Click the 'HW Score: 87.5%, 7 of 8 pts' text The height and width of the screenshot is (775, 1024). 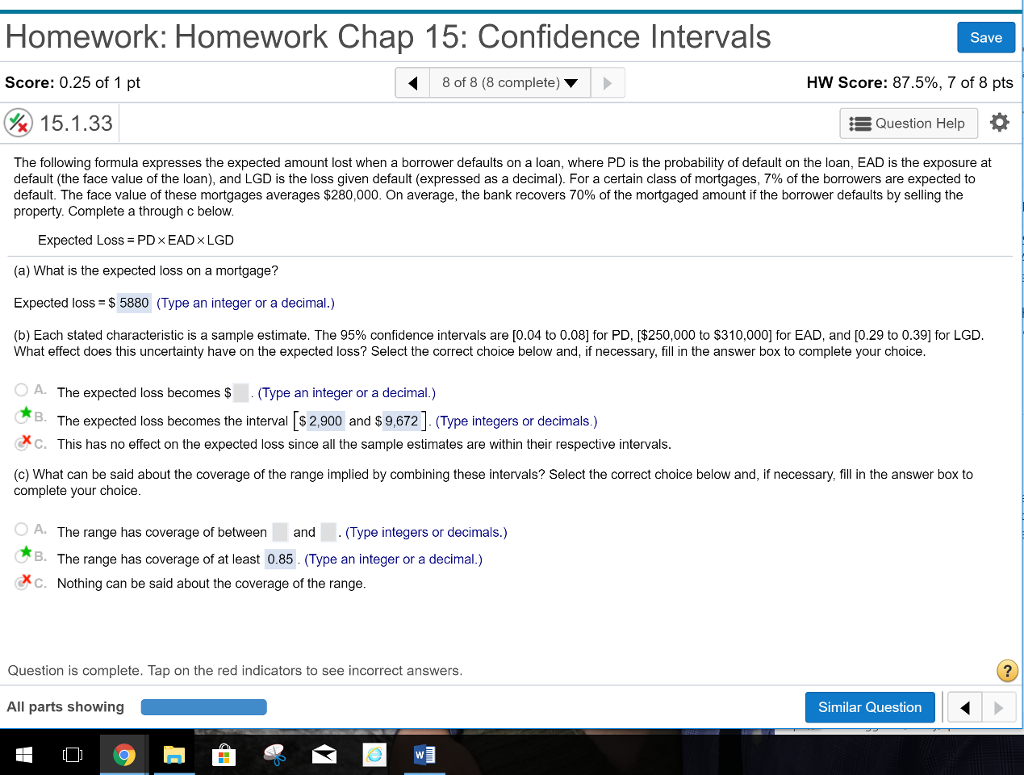(910, 83)
